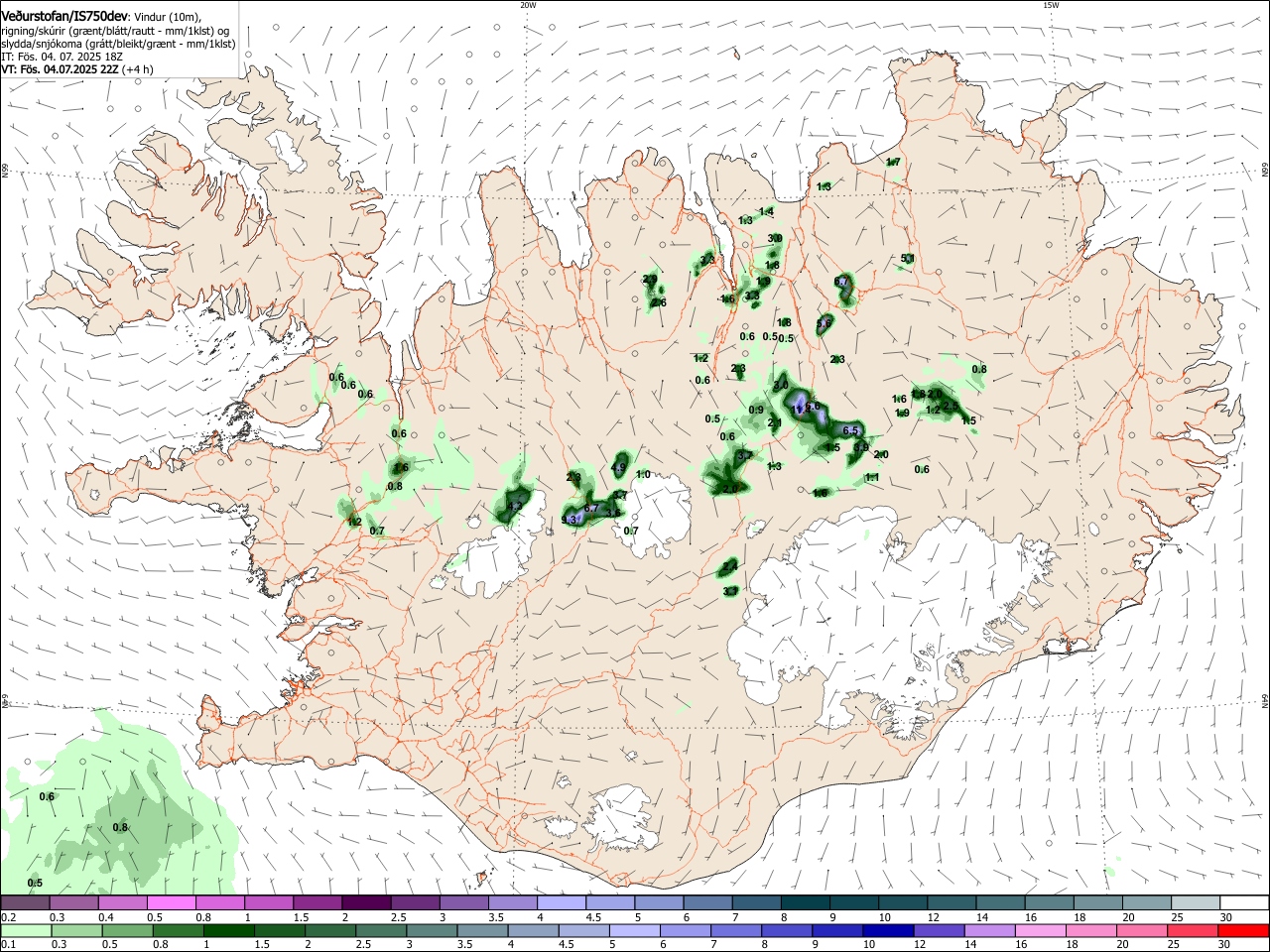Click the 2.6 precipitation value on the map

[659, 302]
